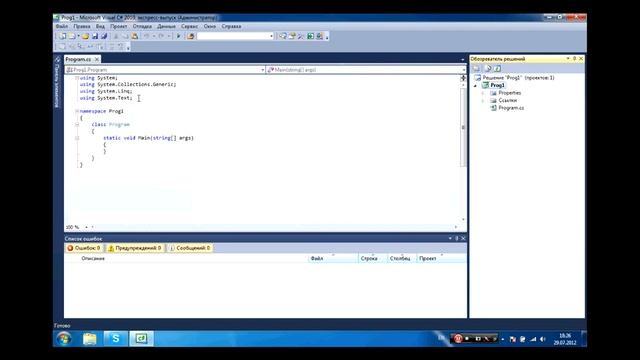Image resolution: width=640 pixels, height=360 pixels.
Task: Open the side panel tab on the left edge
Action: point(57,82)
